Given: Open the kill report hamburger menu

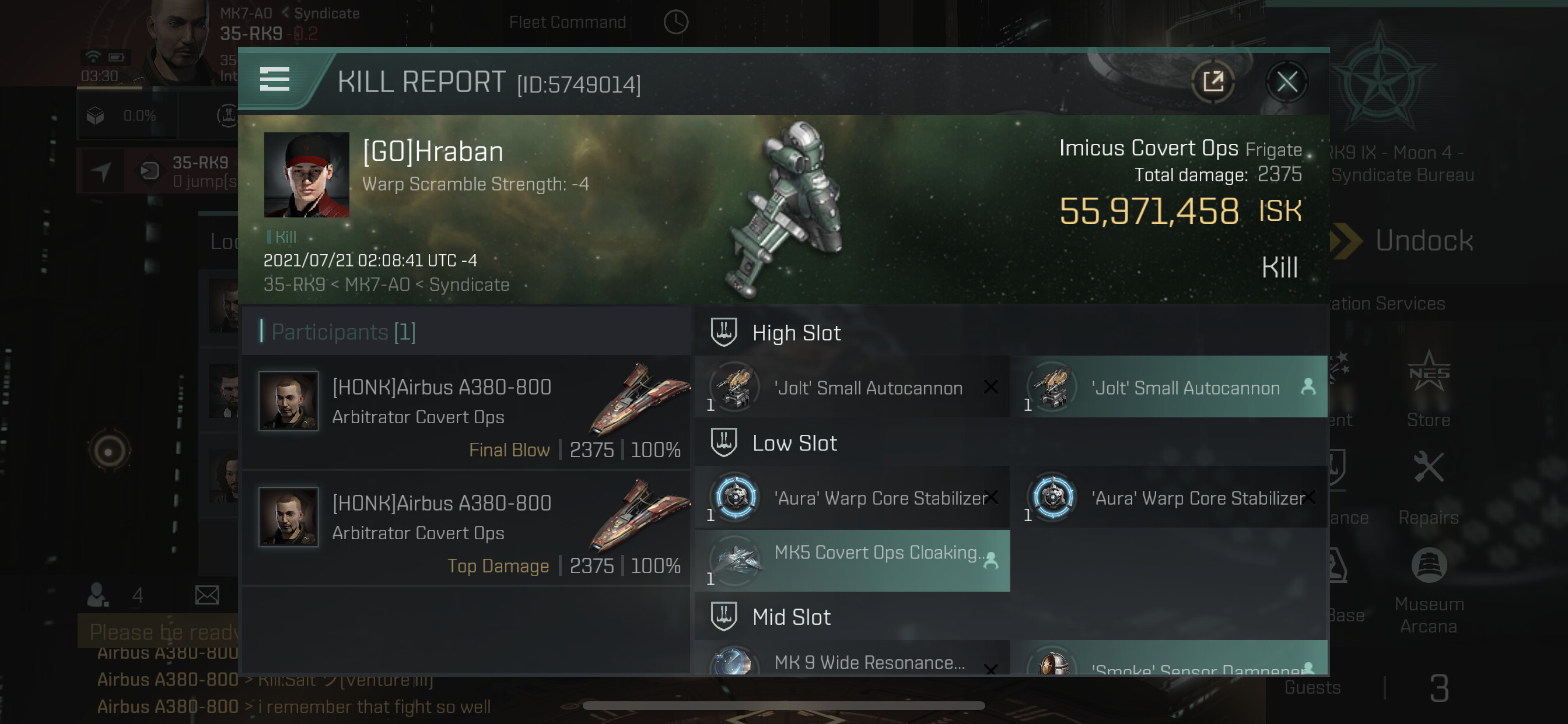Looking at the screenshot, I should click(274, 80).
